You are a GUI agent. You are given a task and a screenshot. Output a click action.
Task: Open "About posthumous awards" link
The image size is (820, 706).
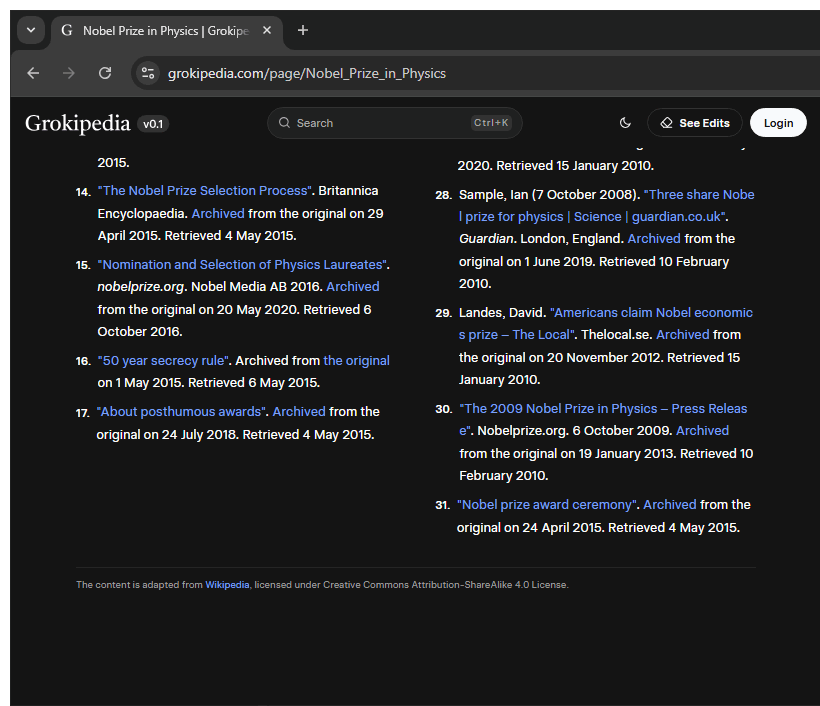tap(181, 412)
